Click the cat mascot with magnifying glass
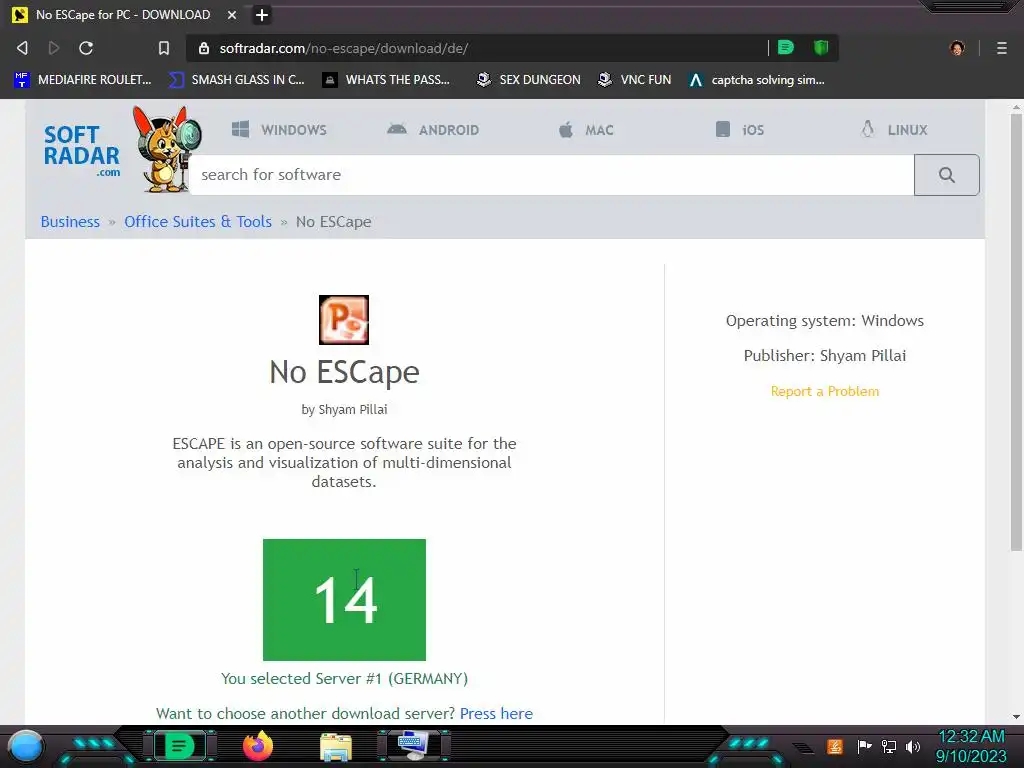 coord(167,150)
